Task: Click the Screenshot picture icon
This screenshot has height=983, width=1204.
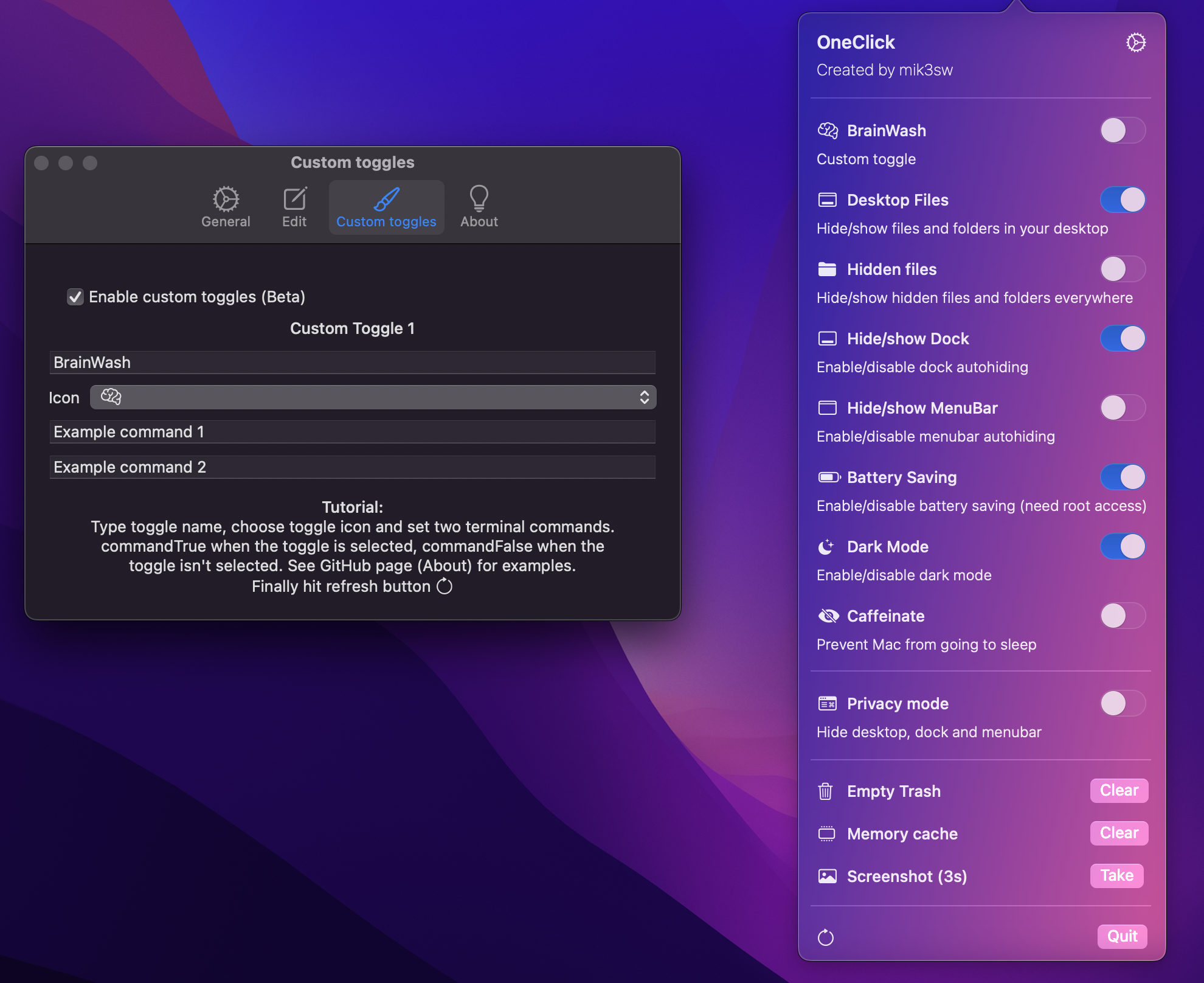Action: (827, 877)
